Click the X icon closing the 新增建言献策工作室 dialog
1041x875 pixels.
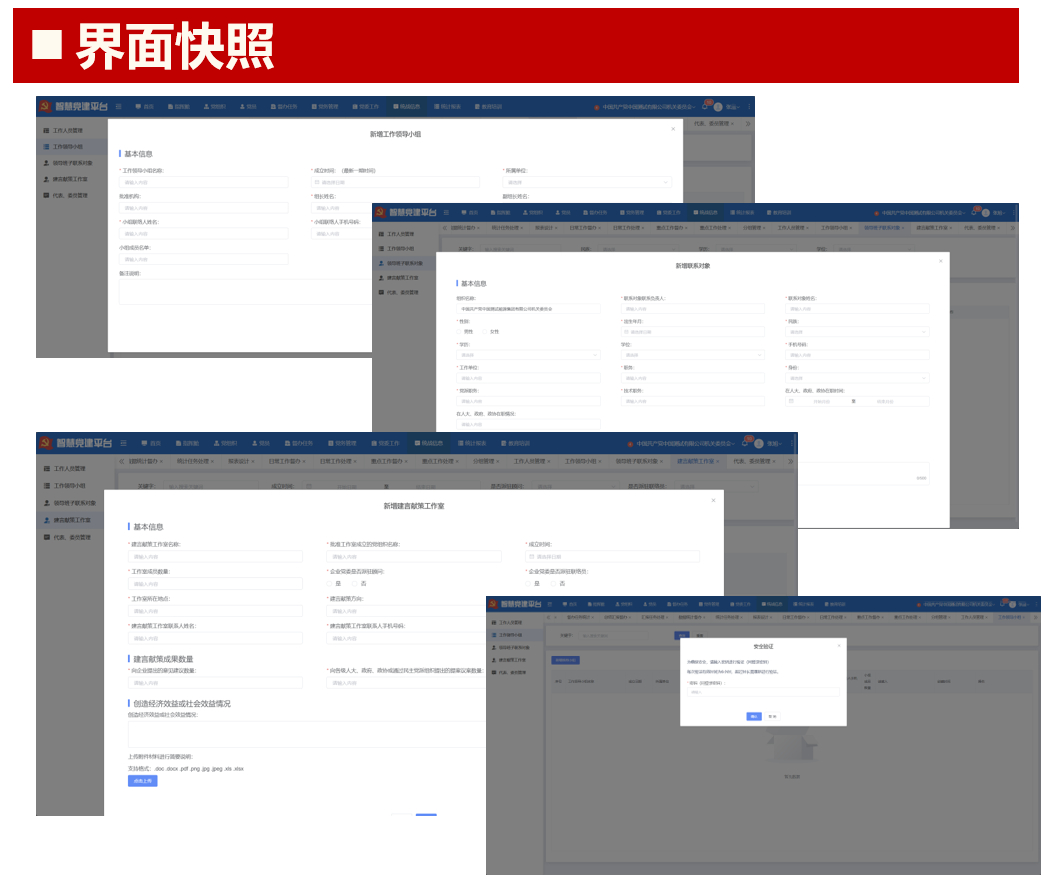coord(713,500)
